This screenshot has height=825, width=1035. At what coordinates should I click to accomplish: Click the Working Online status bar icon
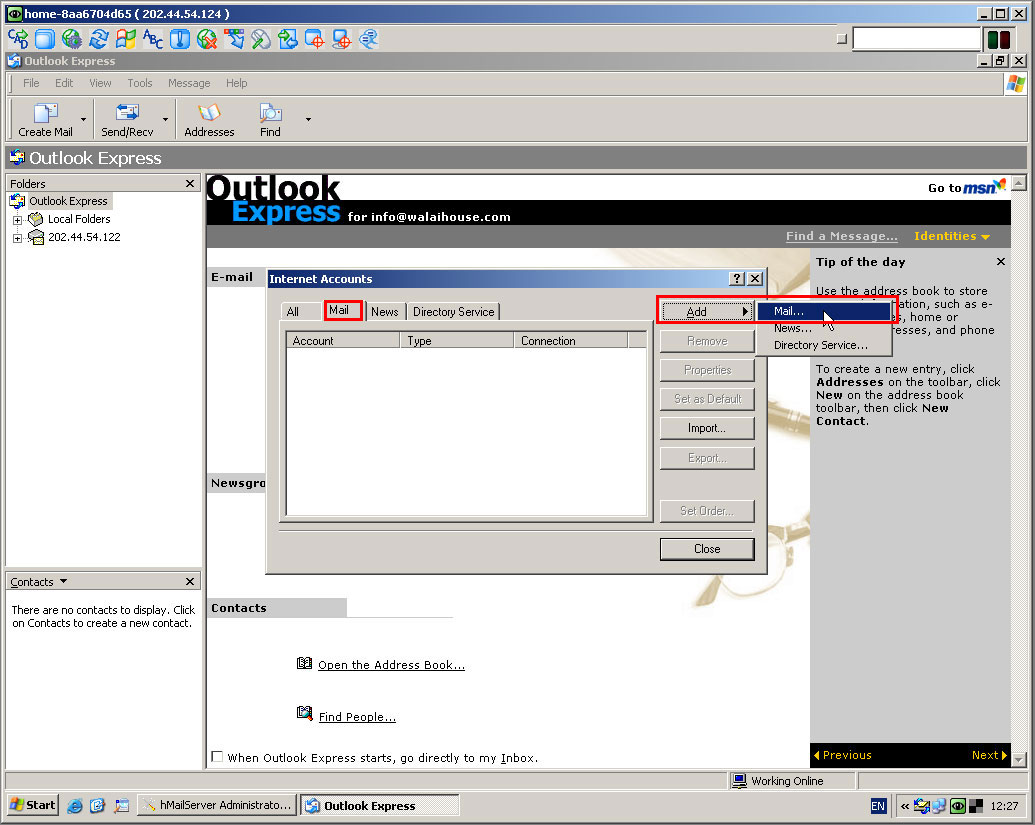[x=739, y=781]
